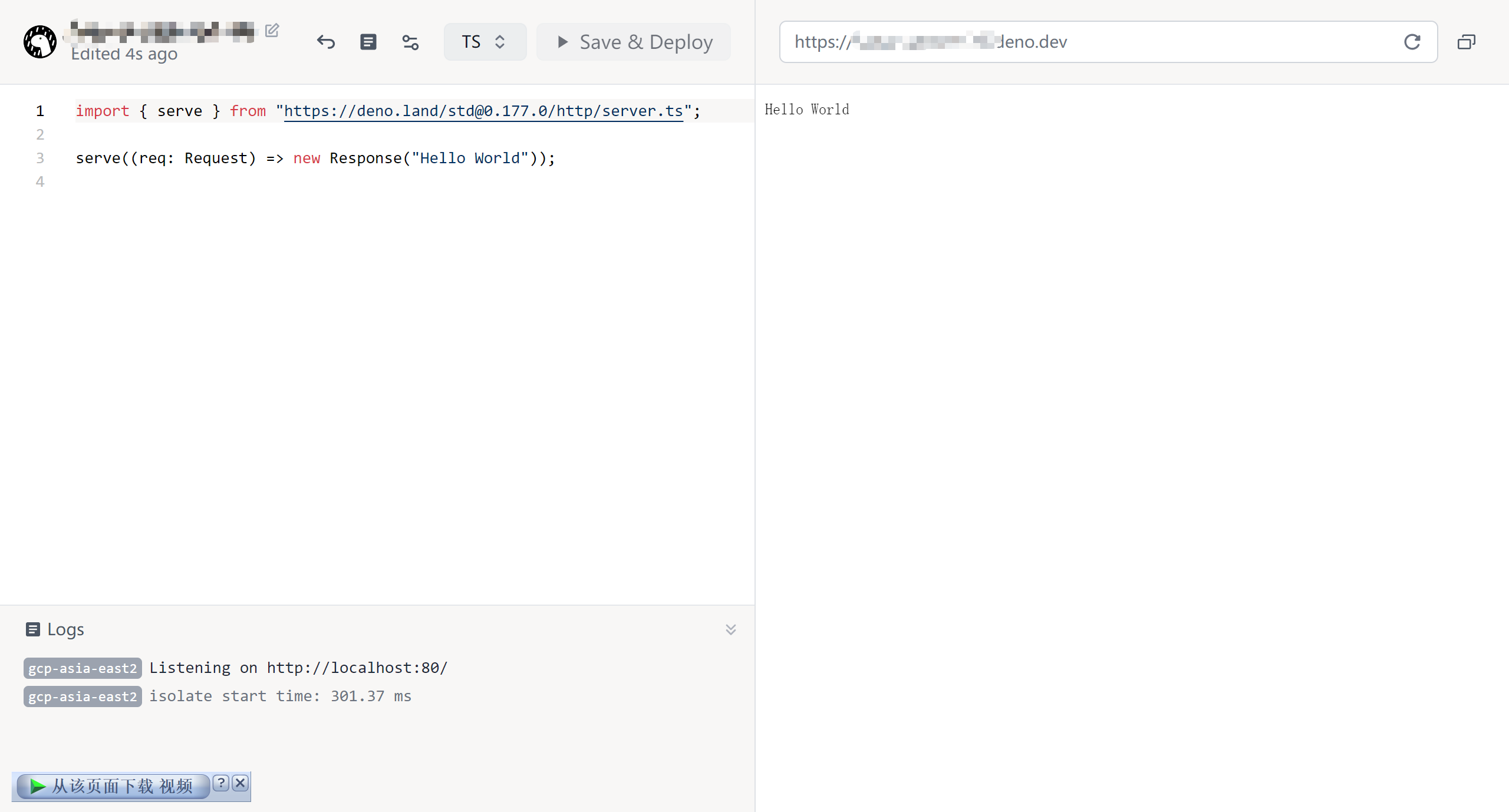Open the playground settings sliders icon
Image resolution: width=1509 pixels, height=812 pixels.
pyautogui.click(x=410, y=42)
